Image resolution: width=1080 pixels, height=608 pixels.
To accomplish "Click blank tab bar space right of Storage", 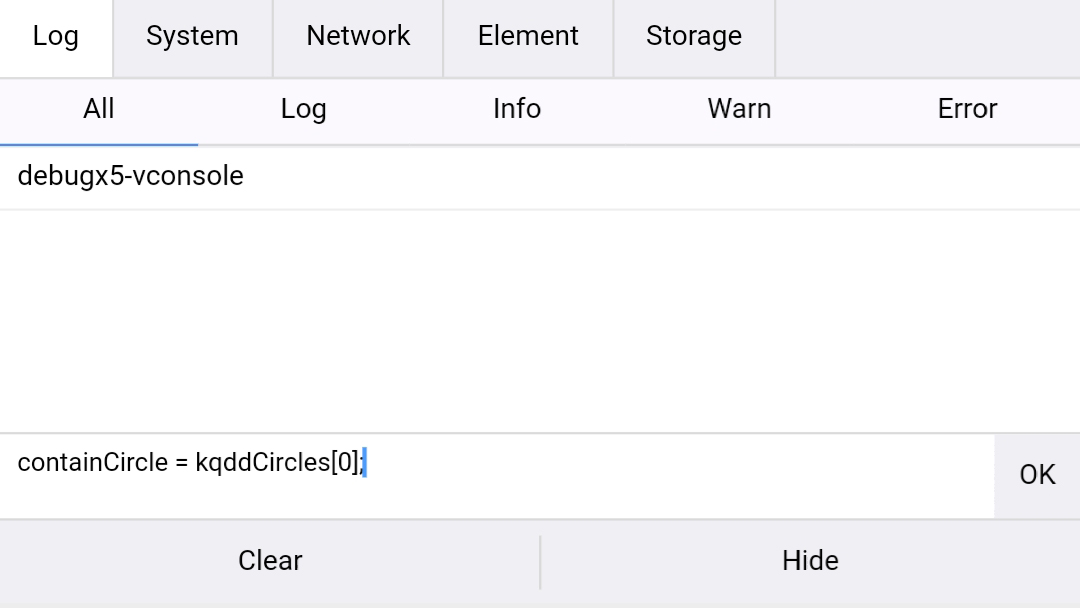I will [926, 37].
